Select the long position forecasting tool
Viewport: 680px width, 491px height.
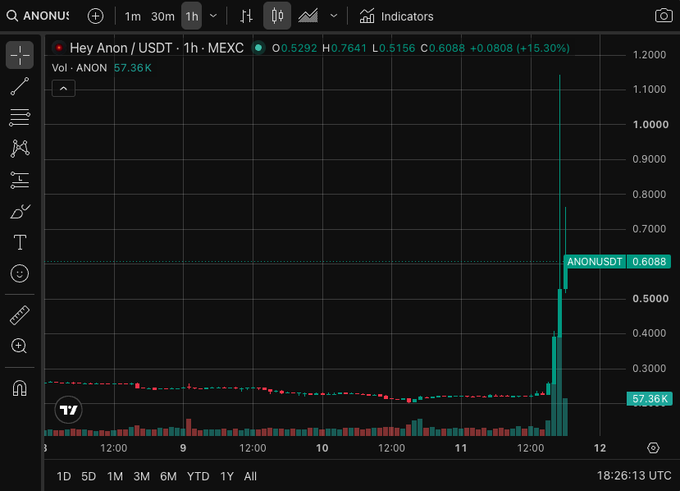tap(20, 180)
